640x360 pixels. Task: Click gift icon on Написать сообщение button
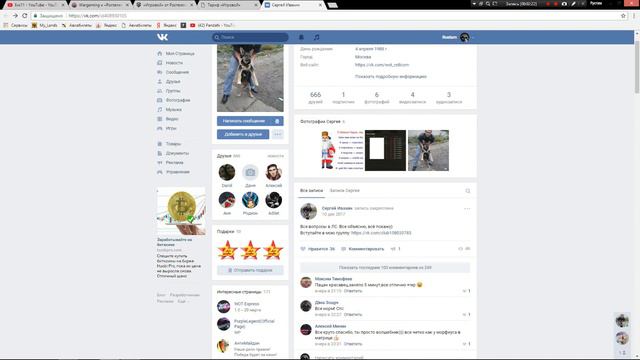click(277, 121)
